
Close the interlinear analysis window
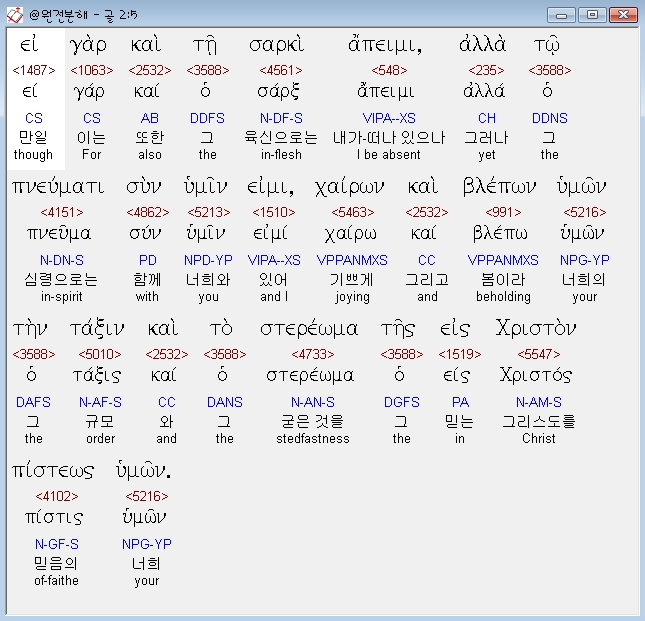[x=623, y=15]
